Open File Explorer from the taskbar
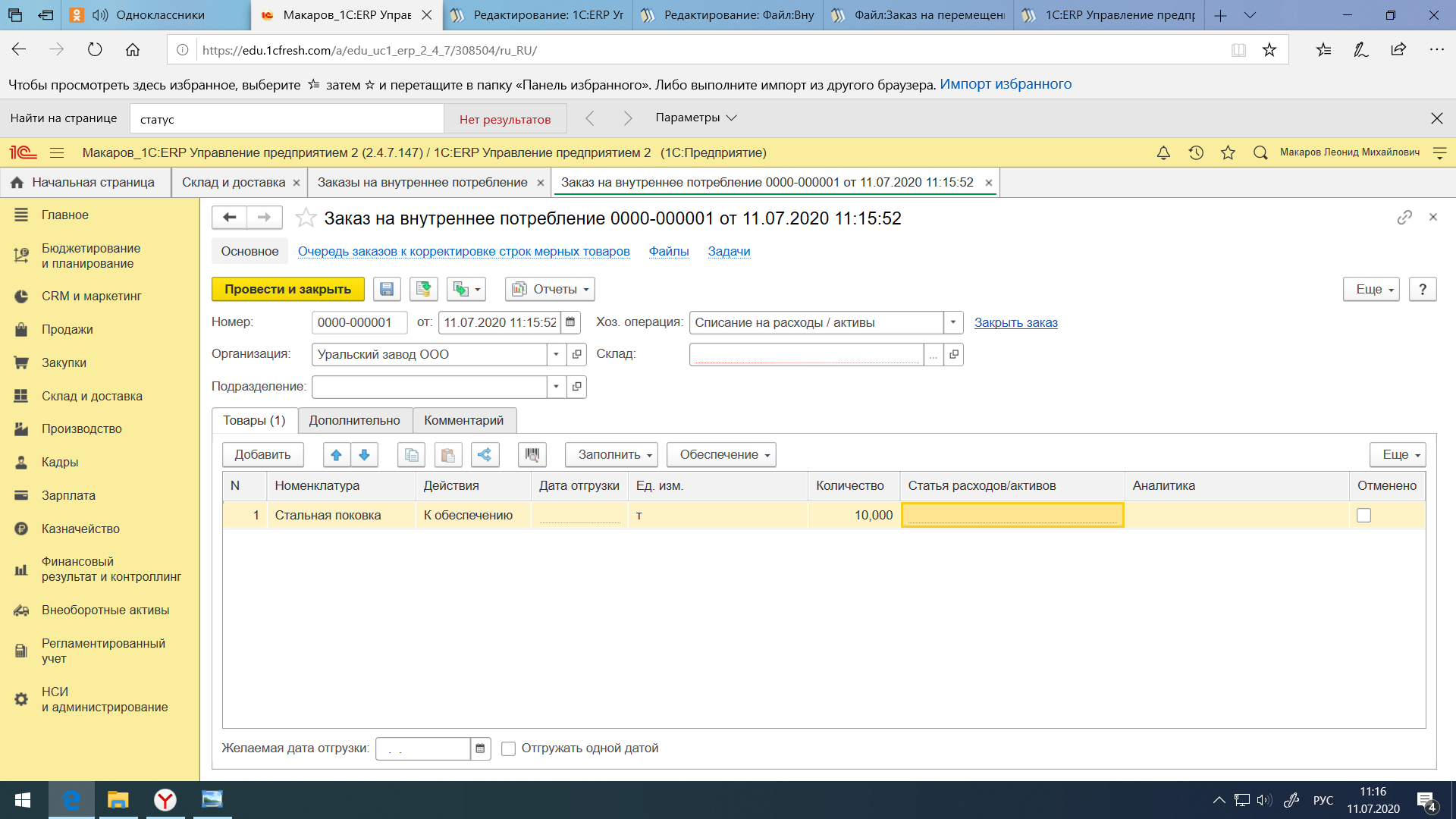 coord(118,800)
